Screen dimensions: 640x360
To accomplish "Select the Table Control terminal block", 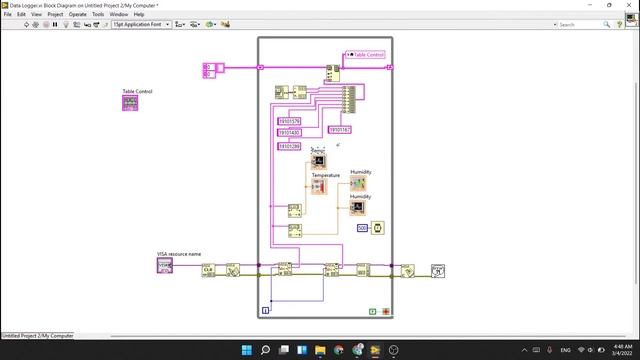I will click(x=130, y=103).
